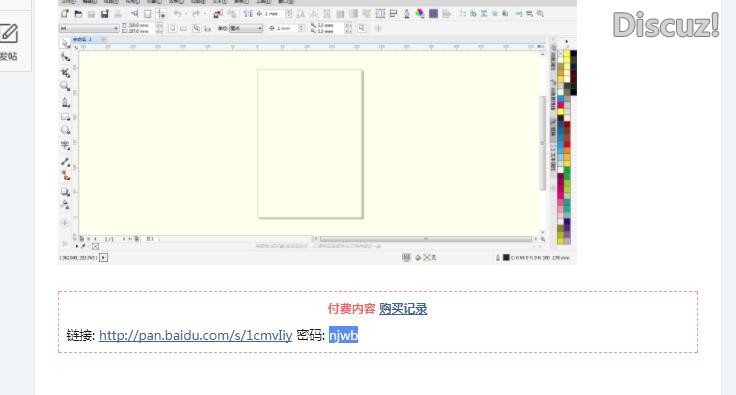Click the multicolor color management toolbar icon

tap(420, 14)
